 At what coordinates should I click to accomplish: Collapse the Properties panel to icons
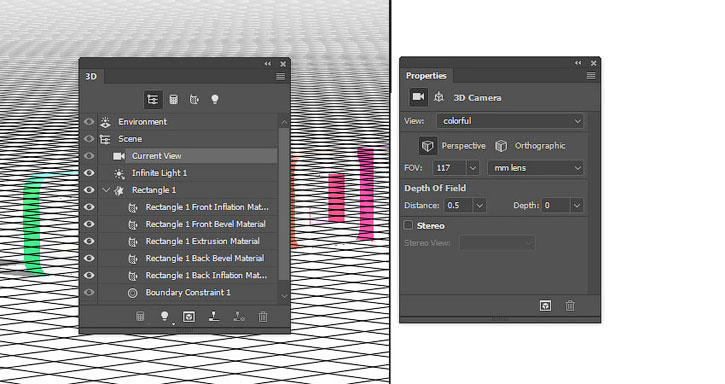578,63
